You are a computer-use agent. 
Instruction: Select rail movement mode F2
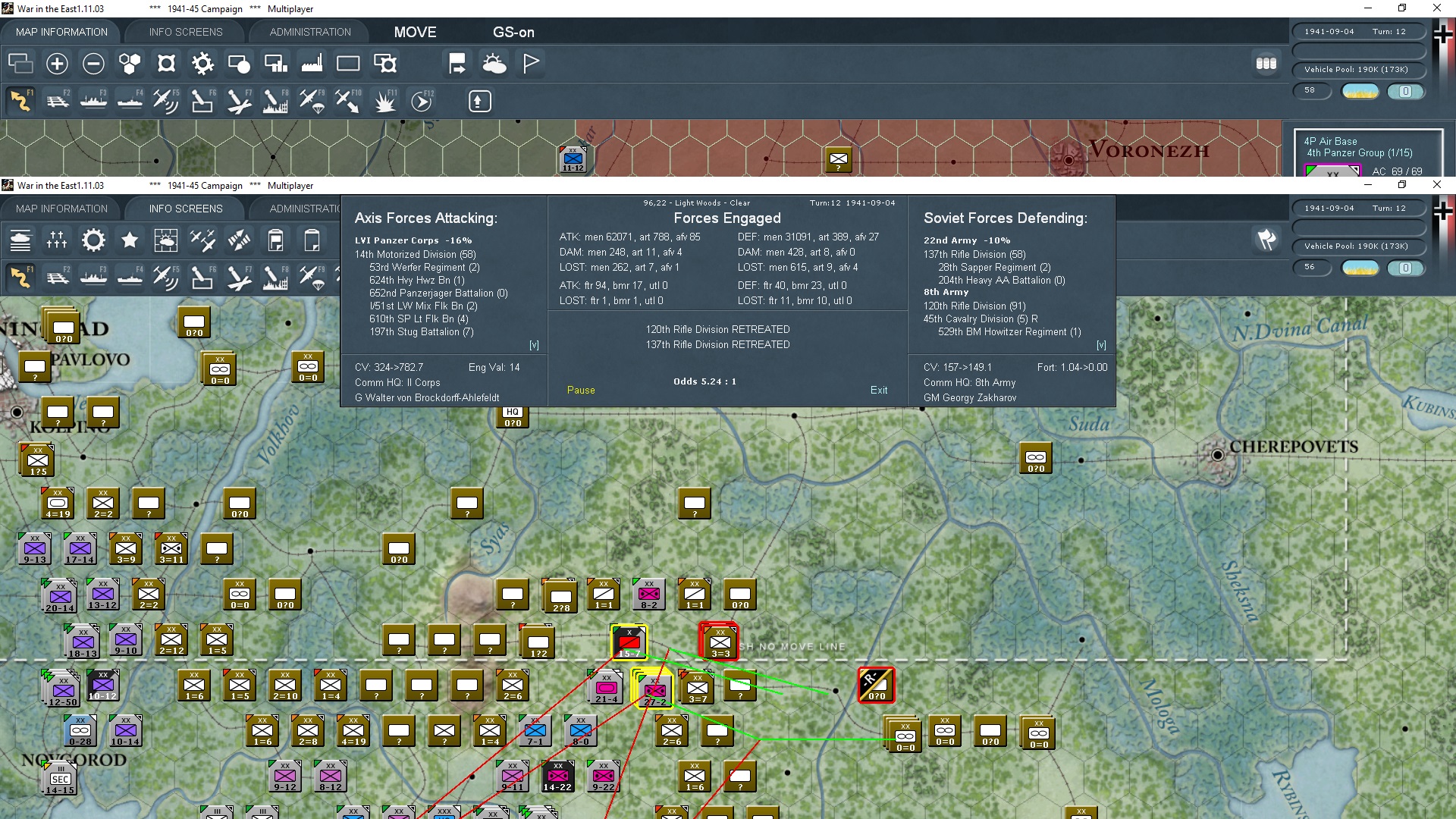[x=58, y=101]
